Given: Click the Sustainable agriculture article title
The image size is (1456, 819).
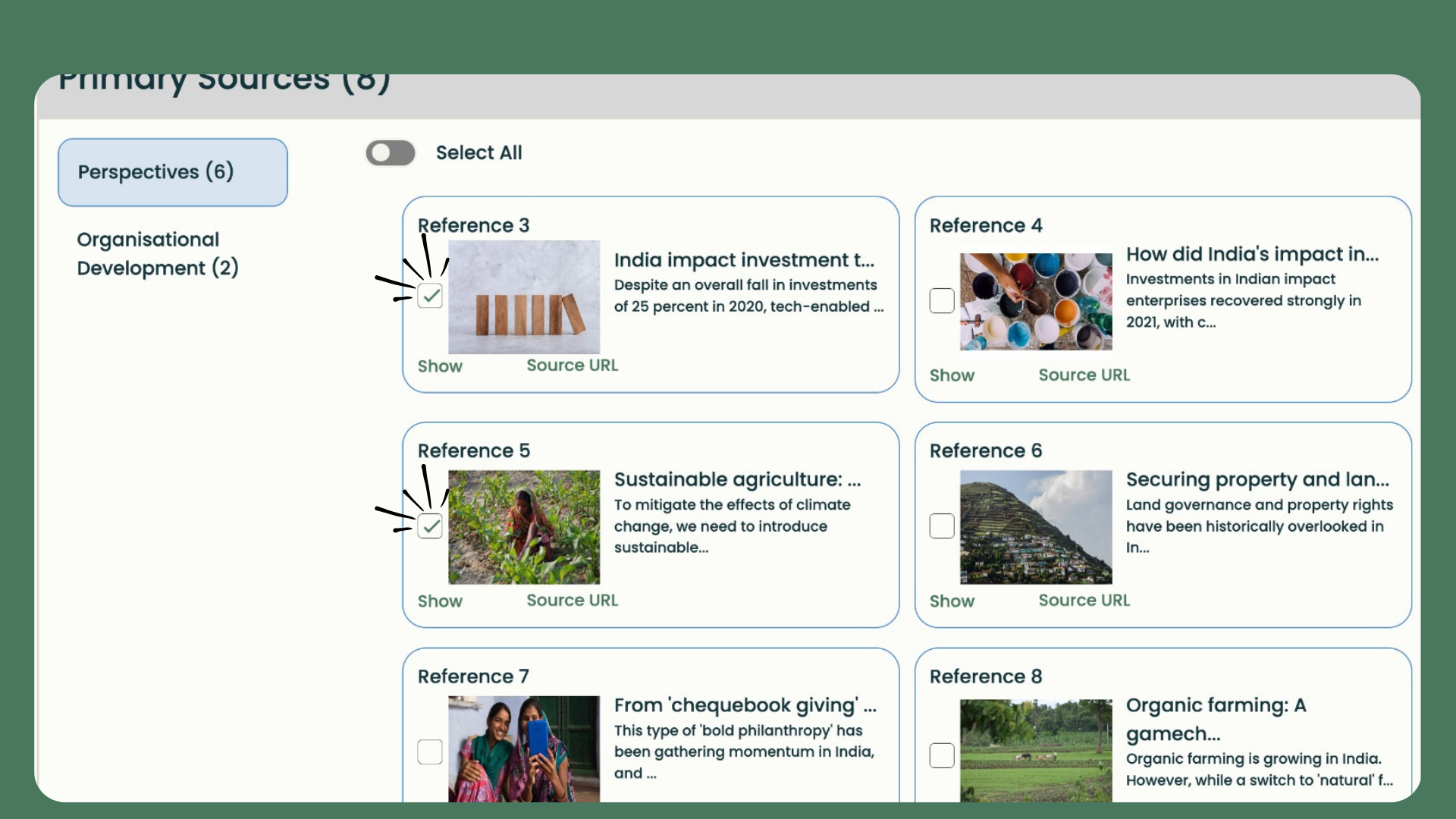Looking at the screenshot, I should pyautogui.click(x=737, y=480).
